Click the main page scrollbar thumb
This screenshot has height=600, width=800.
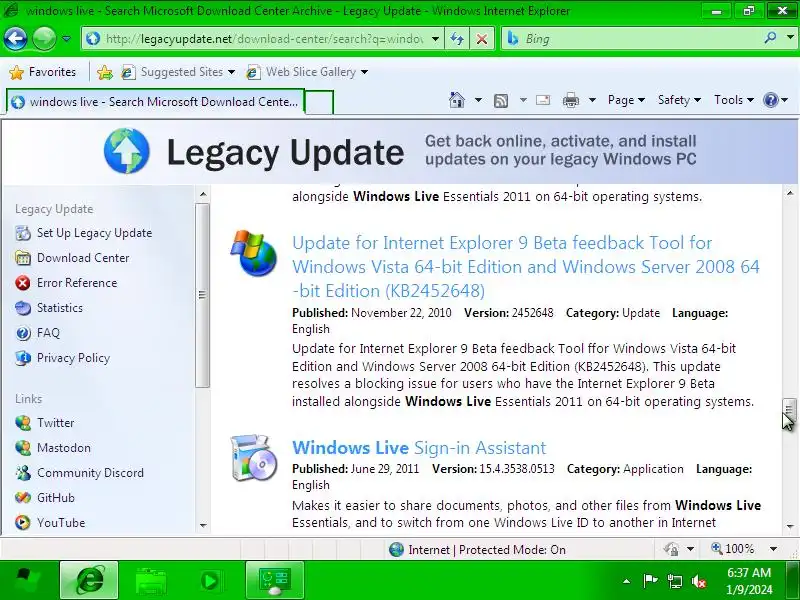[789, 409]
